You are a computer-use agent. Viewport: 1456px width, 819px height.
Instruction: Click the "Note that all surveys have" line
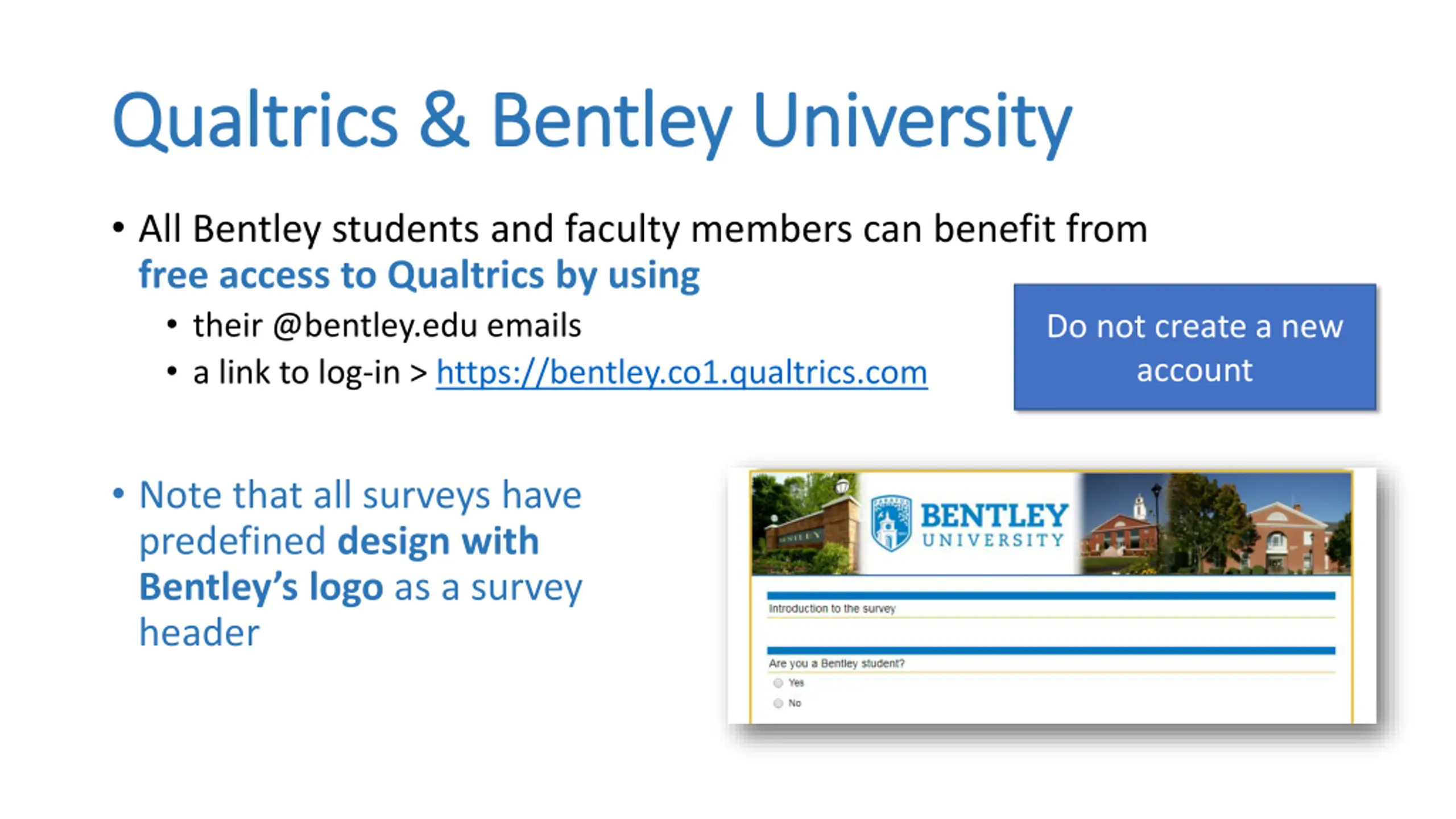tap(361, 495)
